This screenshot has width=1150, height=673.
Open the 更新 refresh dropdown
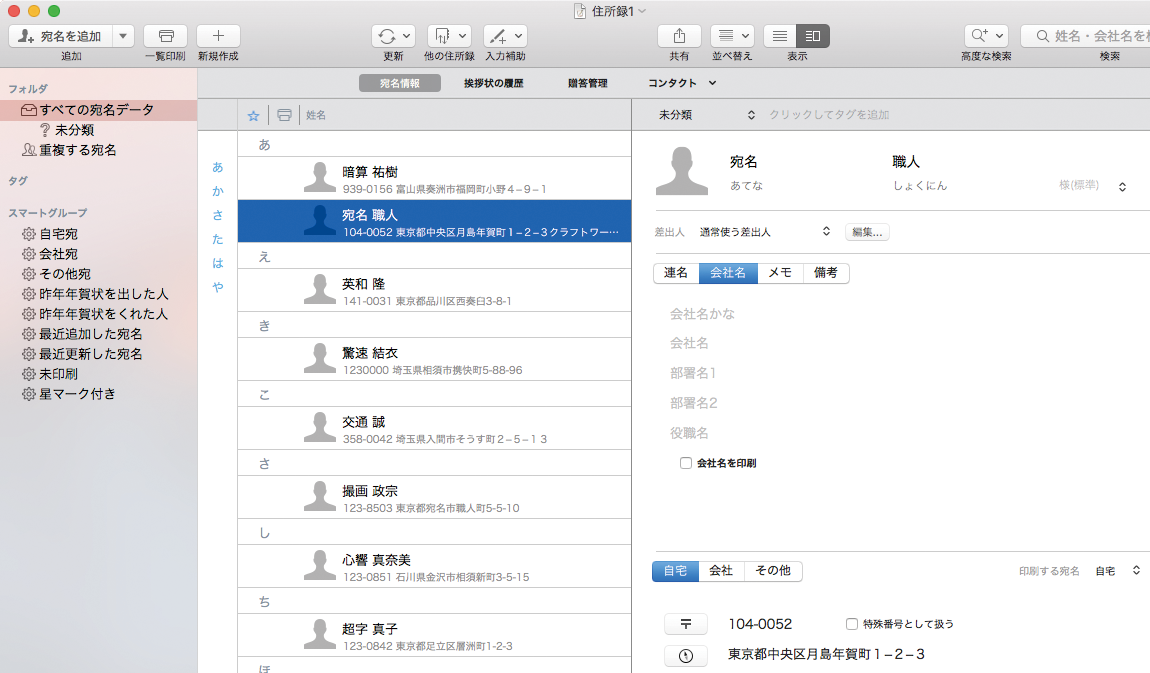(393, 36)
